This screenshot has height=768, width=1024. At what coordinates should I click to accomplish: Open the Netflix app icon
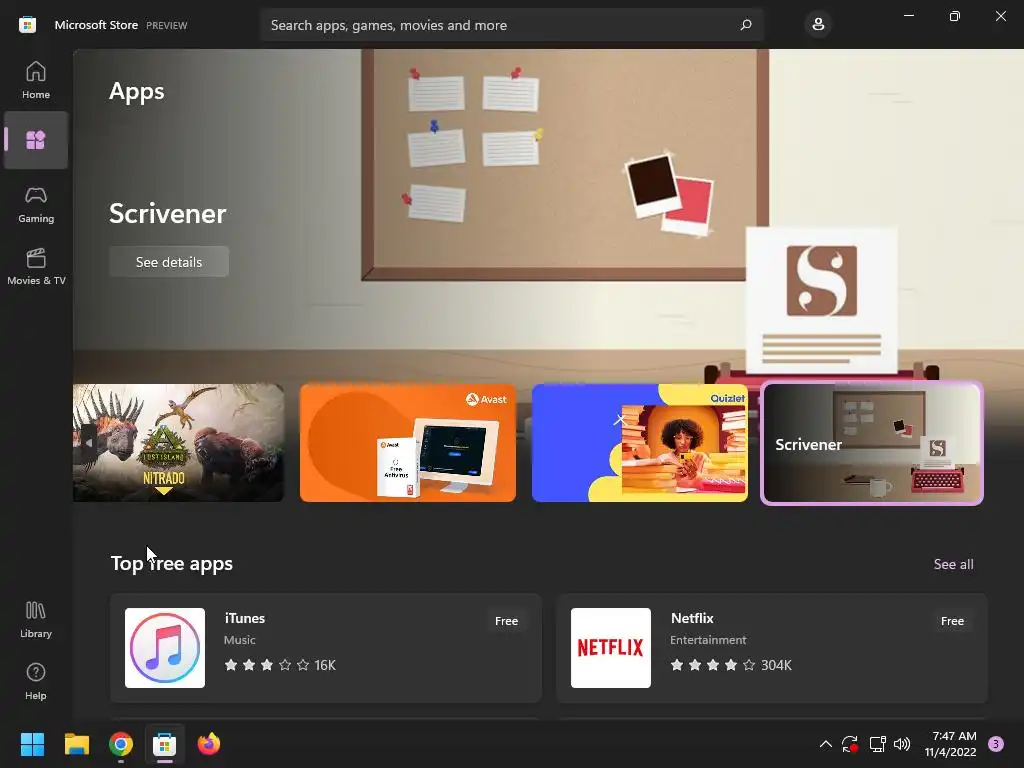(611, 648)
